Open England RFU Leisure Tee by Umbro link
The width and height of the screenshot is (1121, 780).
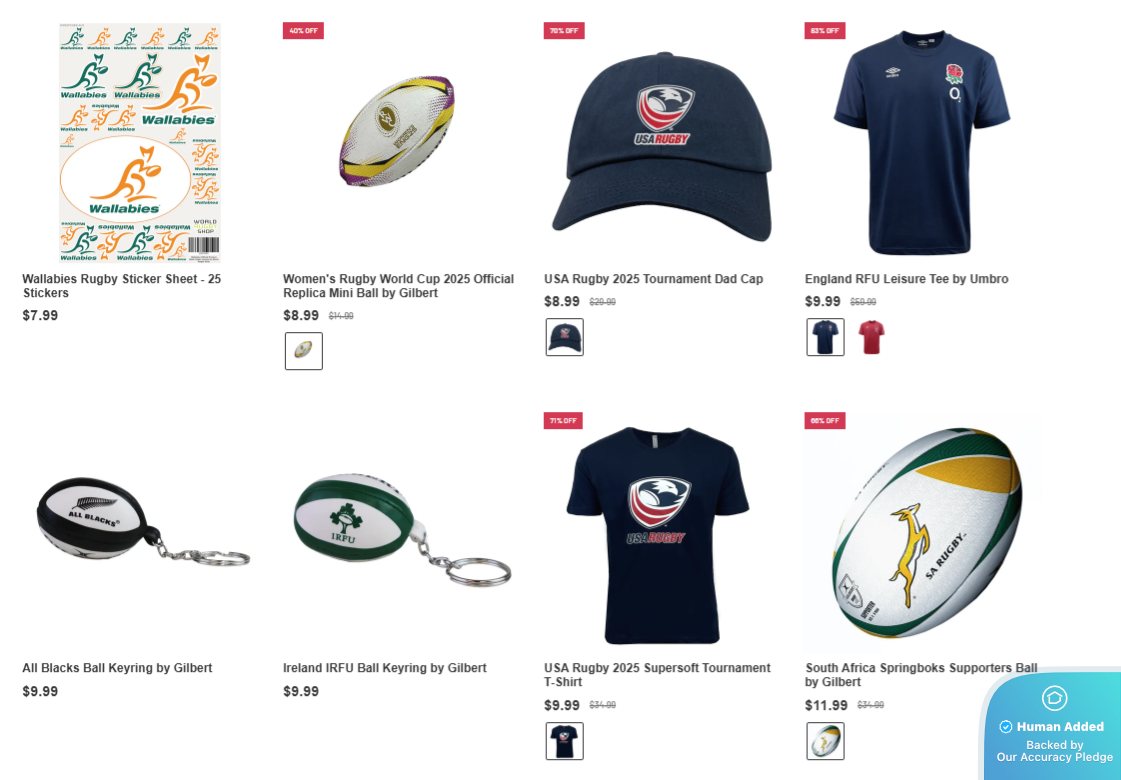tap(907, 279)
